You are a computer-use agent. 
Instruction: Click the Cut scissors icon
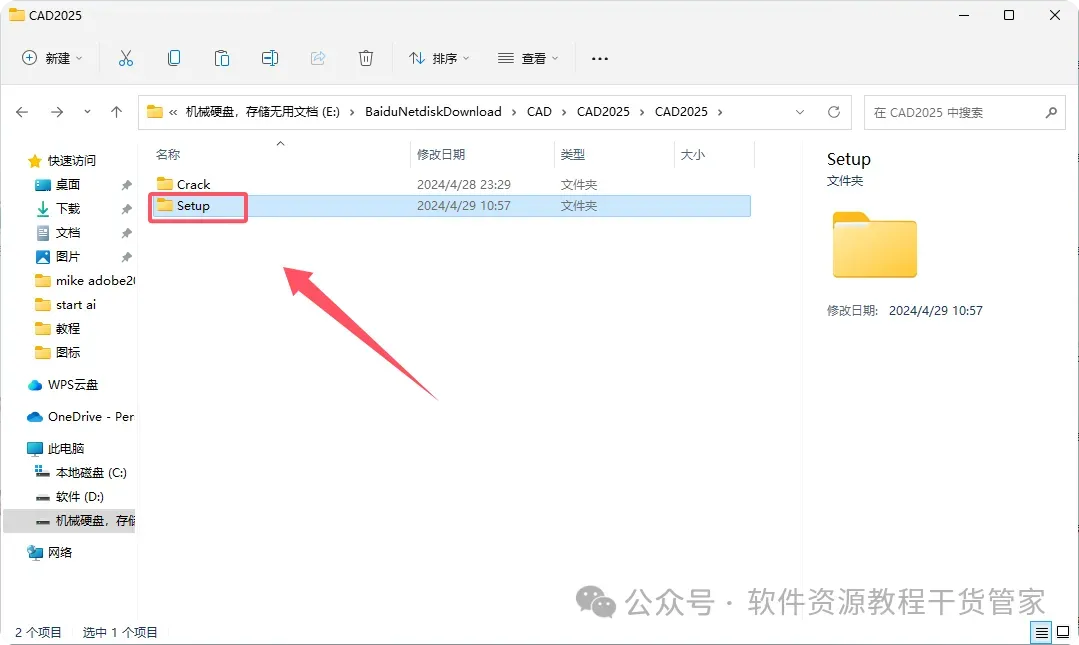point(125,59)
